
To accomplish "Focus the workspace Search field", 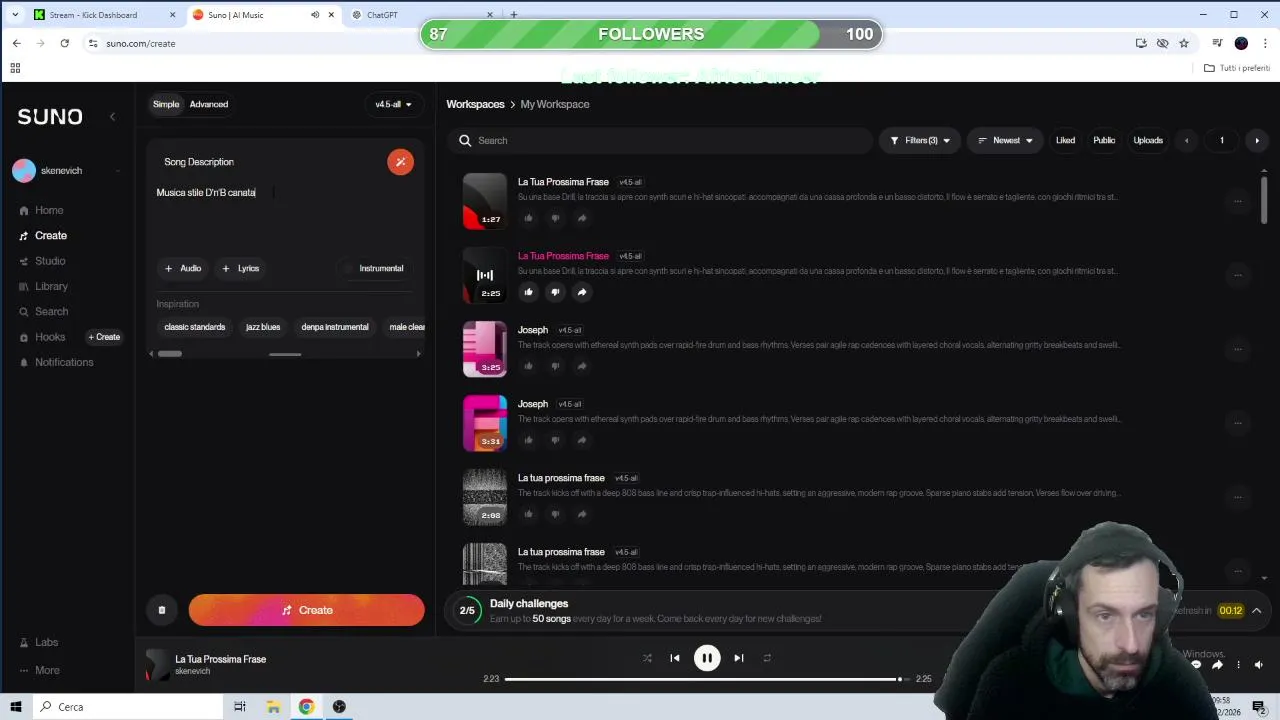I will click(660, 141).
